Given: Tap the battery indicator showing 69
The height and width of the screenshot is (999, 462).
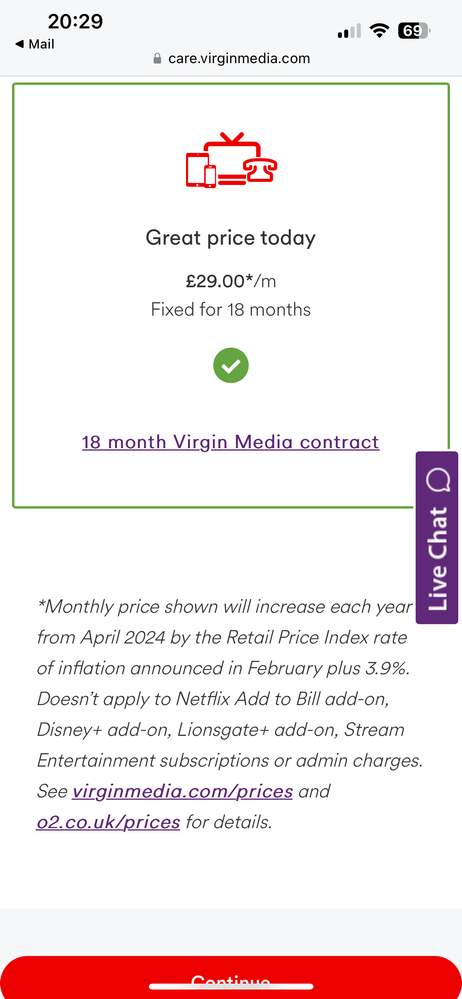Looking at the screenshot, I should point(414,30).
